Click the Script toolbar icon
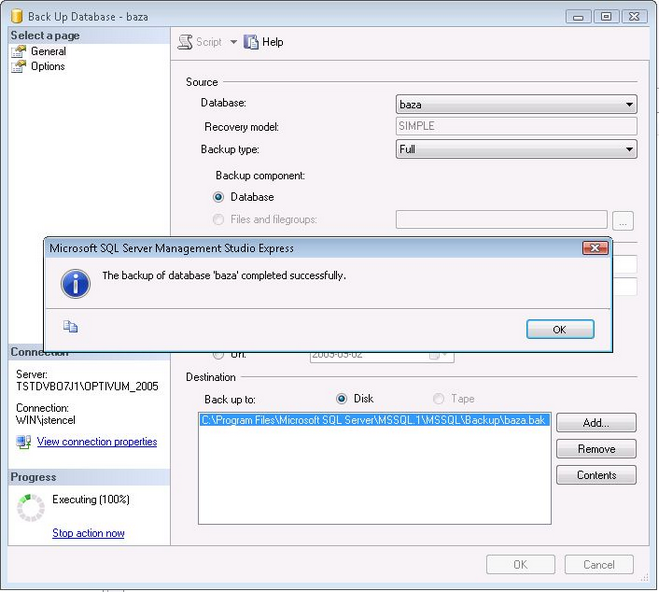This screenshot has width=659, height=592. coord(185,42)
